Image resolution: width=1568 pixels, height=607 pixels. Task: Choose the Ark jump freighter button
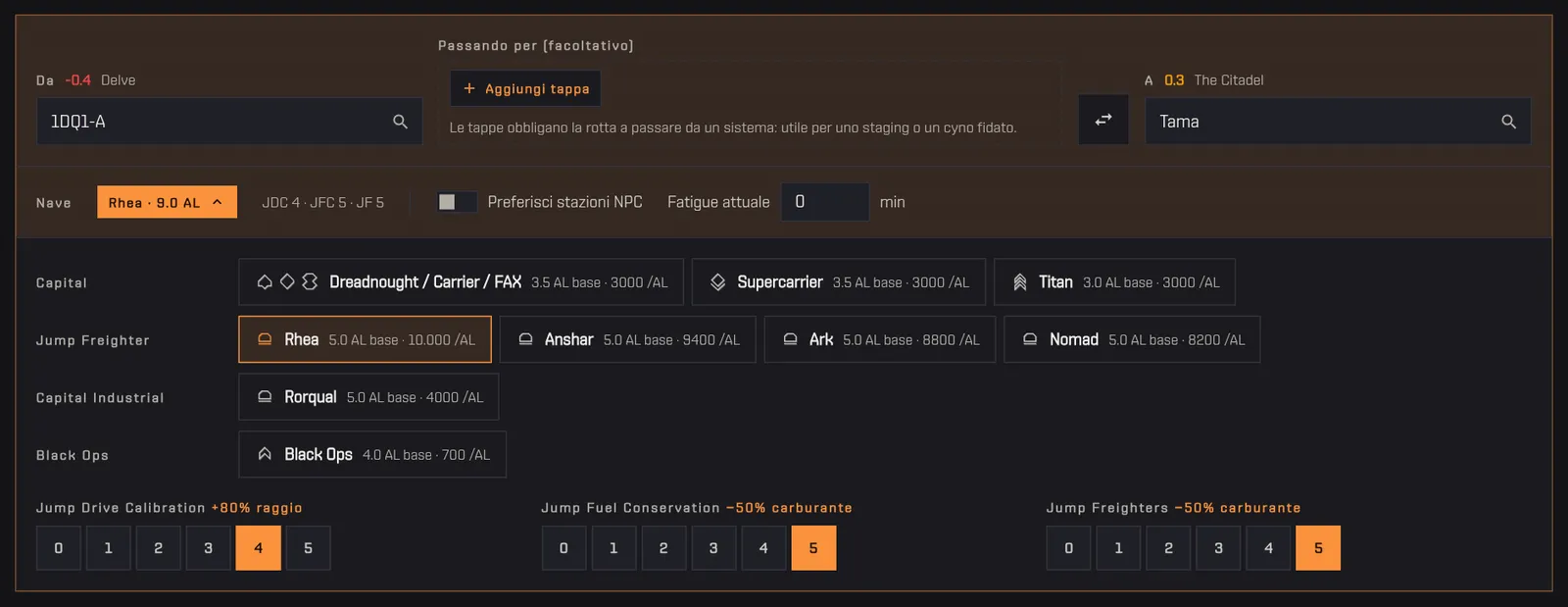coord(880,339)
